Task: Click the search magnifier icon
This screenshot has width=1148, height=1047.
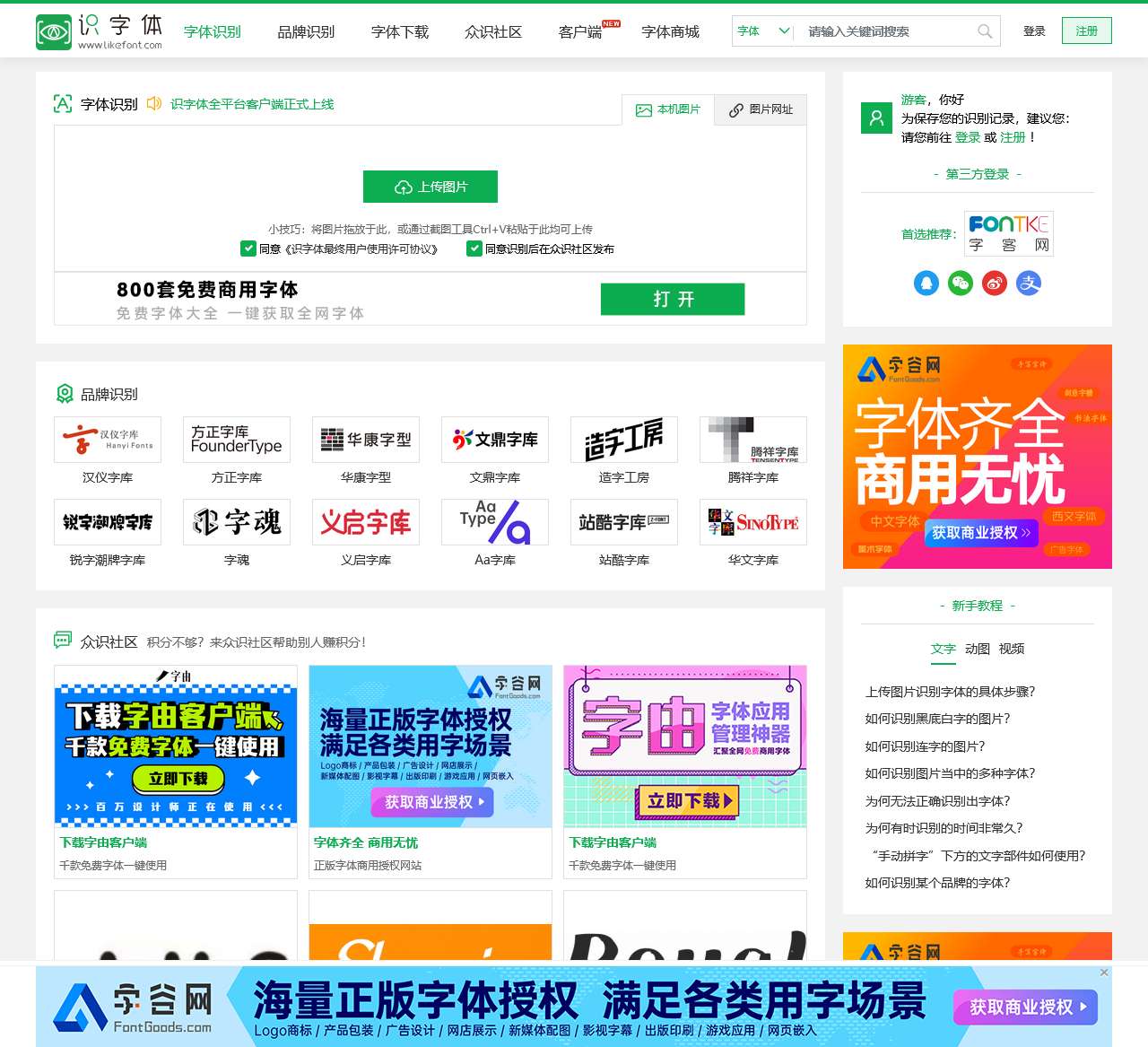Action: [x=985, y=31]
